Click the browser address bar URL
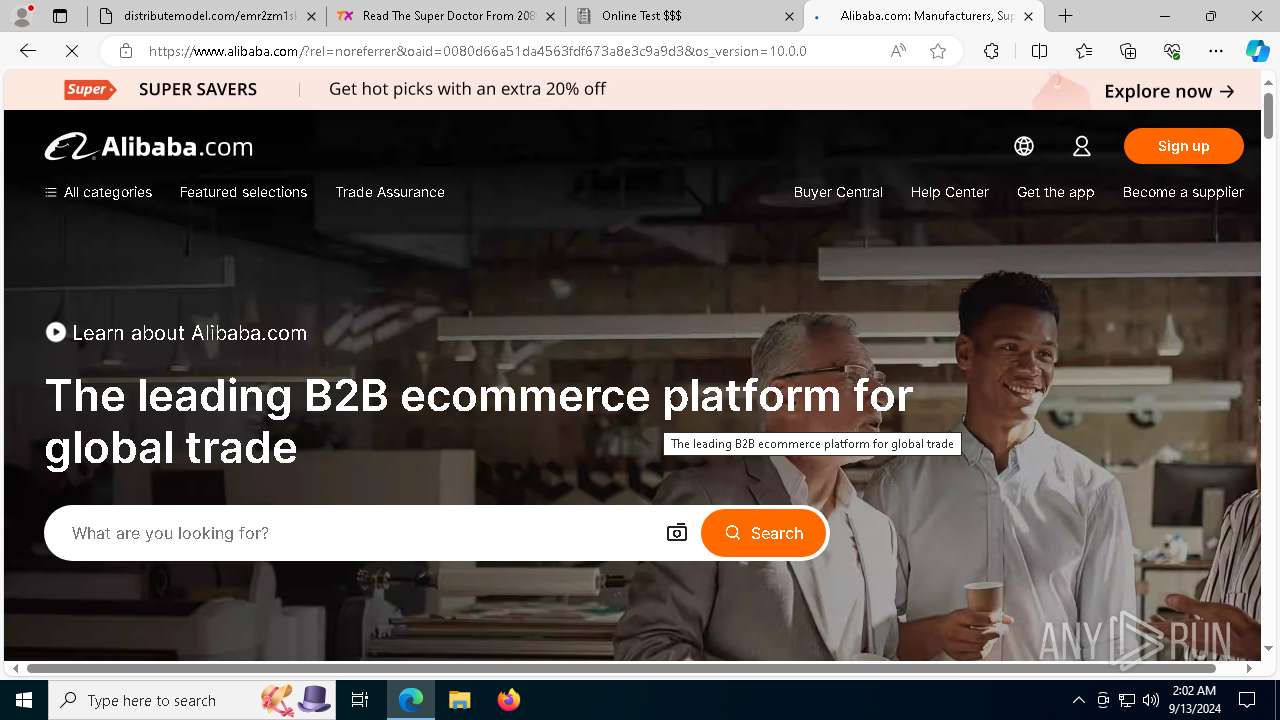Image resolution: width=1280 pixels, height=720 pixels. click(x=478, y=51)
